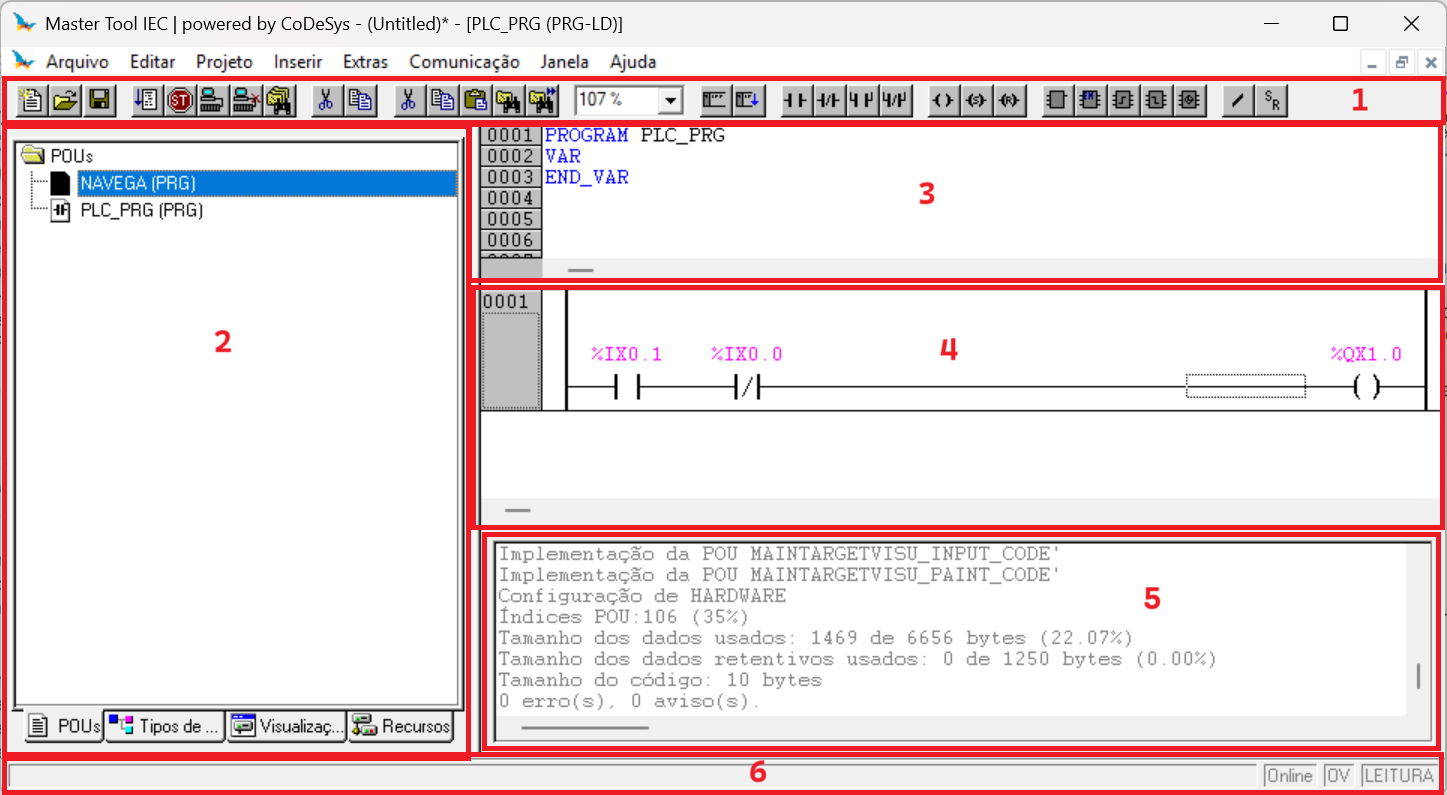Insert falling edge detection block

1156,100
